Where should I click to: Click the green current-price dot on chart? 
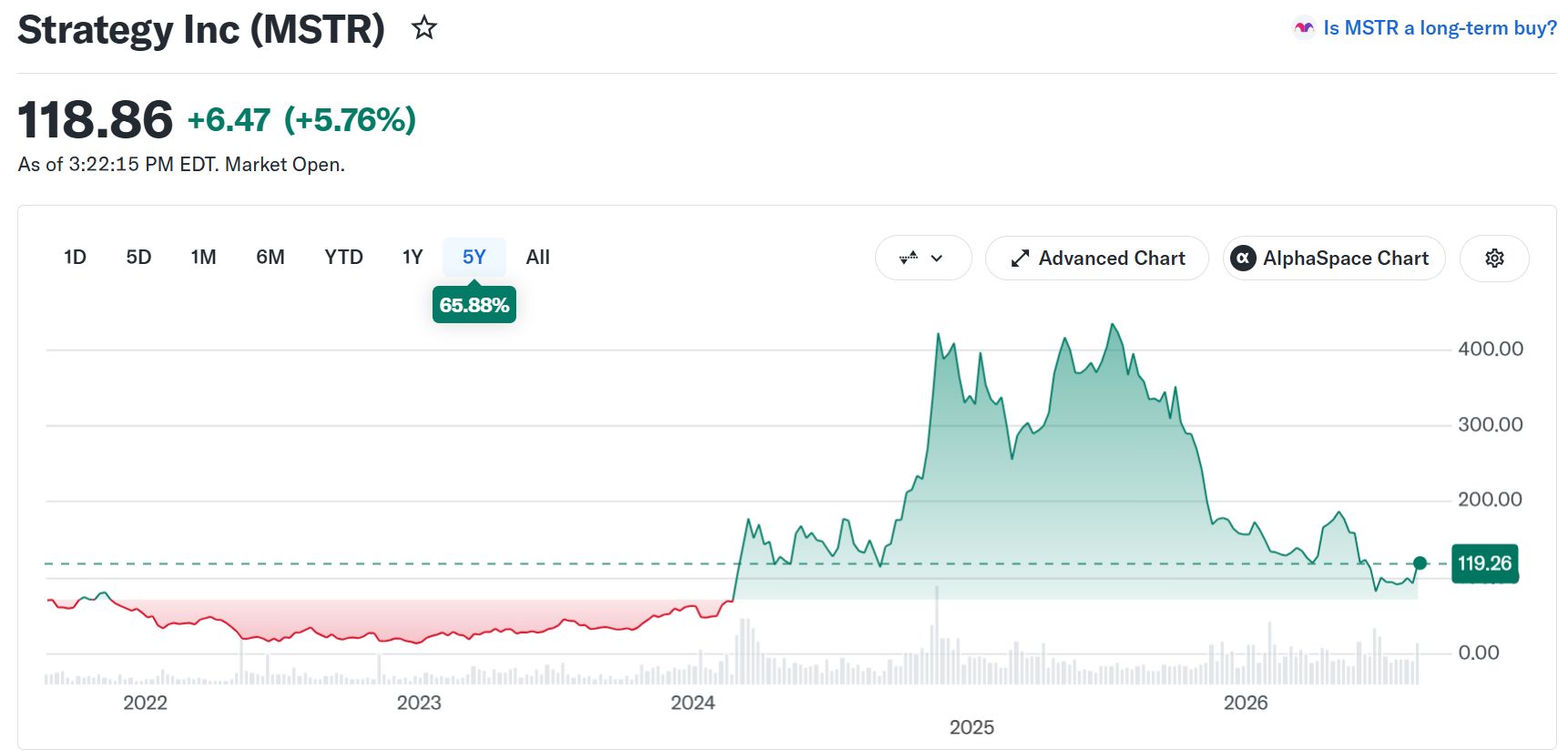1420,563
